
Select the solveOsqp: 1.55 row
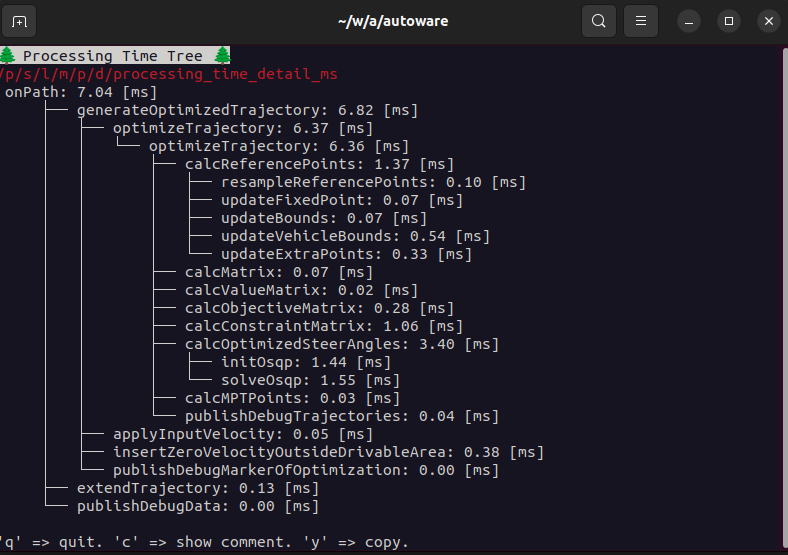coord(310,381)
